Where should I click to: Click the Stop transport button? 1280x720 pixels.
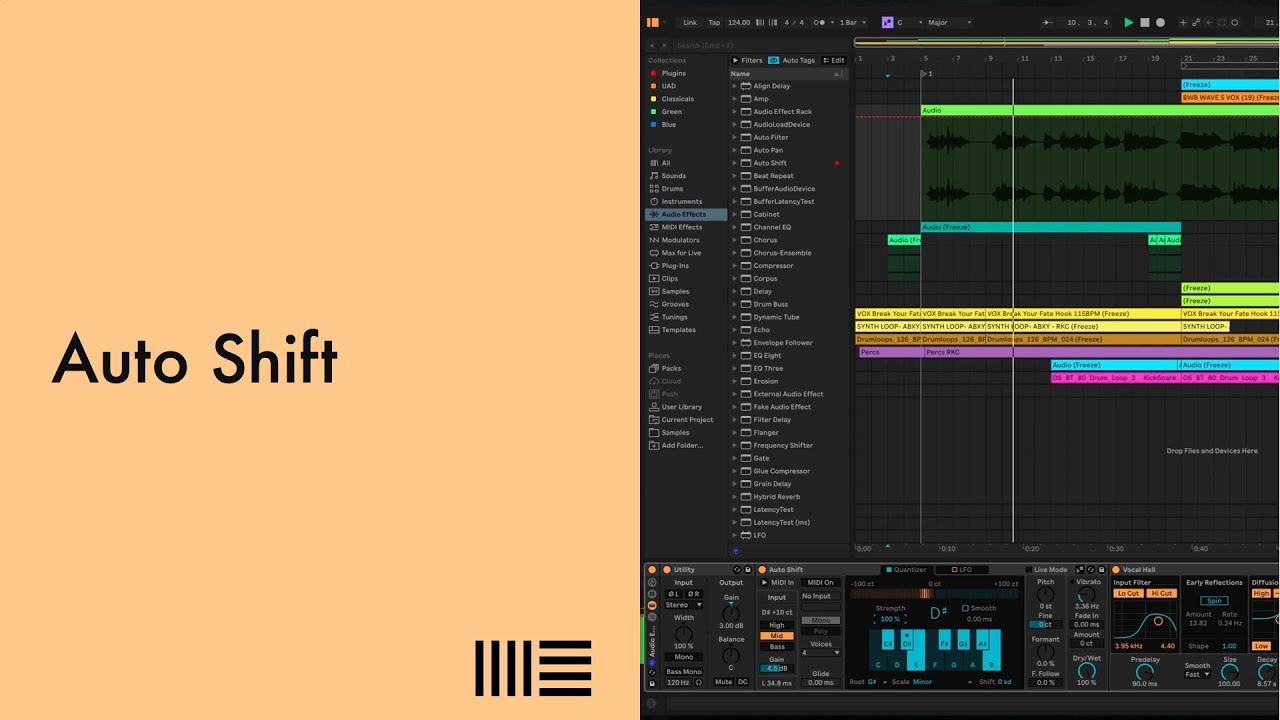pos(1145,22)
